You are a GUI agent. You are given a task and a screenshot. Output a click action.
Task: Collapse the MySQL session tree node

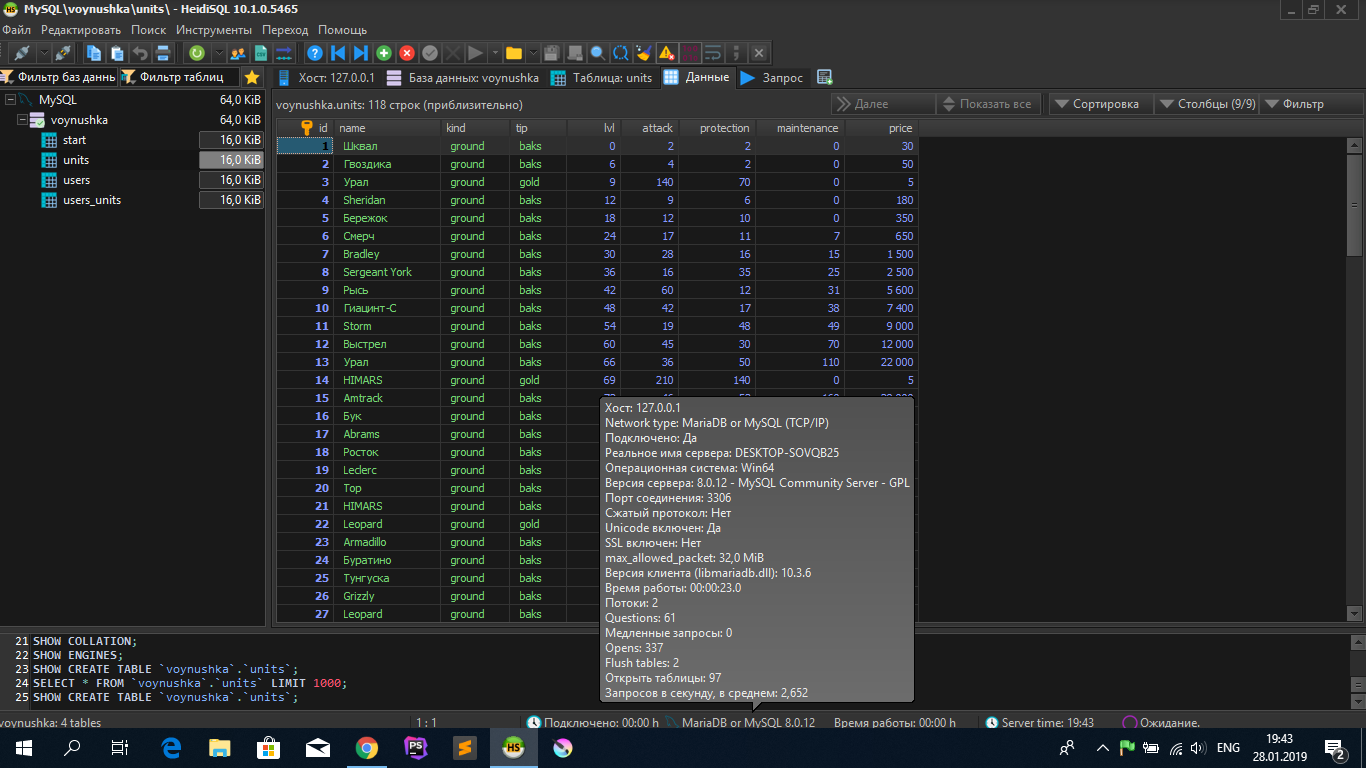[10, 100]
